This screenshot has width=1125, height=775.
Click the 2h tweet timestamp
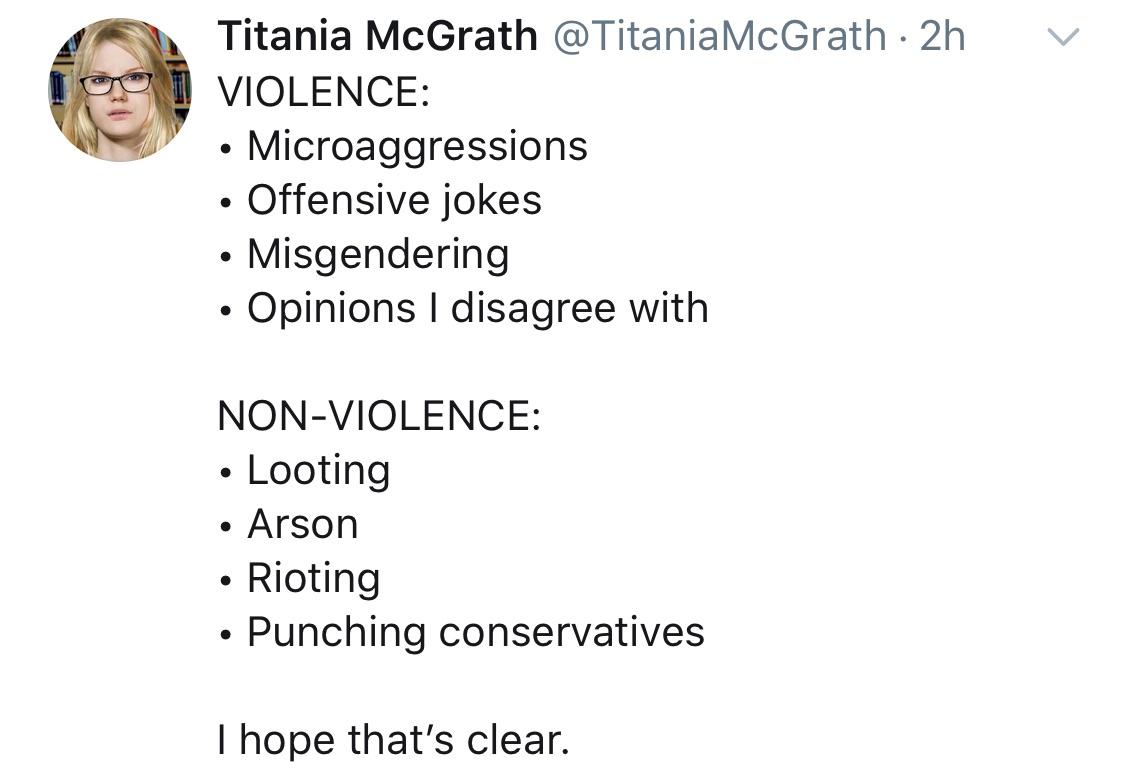click(x=942, y=36)
